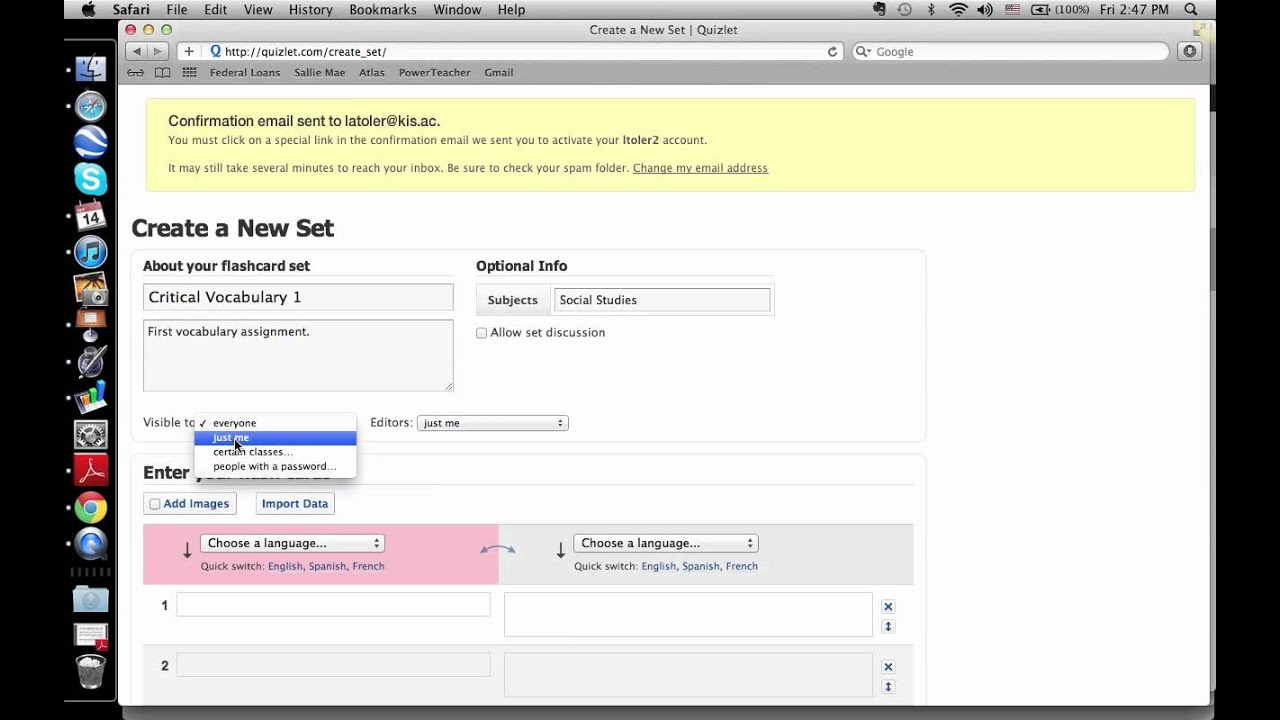Click the add bookmark plus button
Screen dimensions: 1280x720
tap(188, 51)
